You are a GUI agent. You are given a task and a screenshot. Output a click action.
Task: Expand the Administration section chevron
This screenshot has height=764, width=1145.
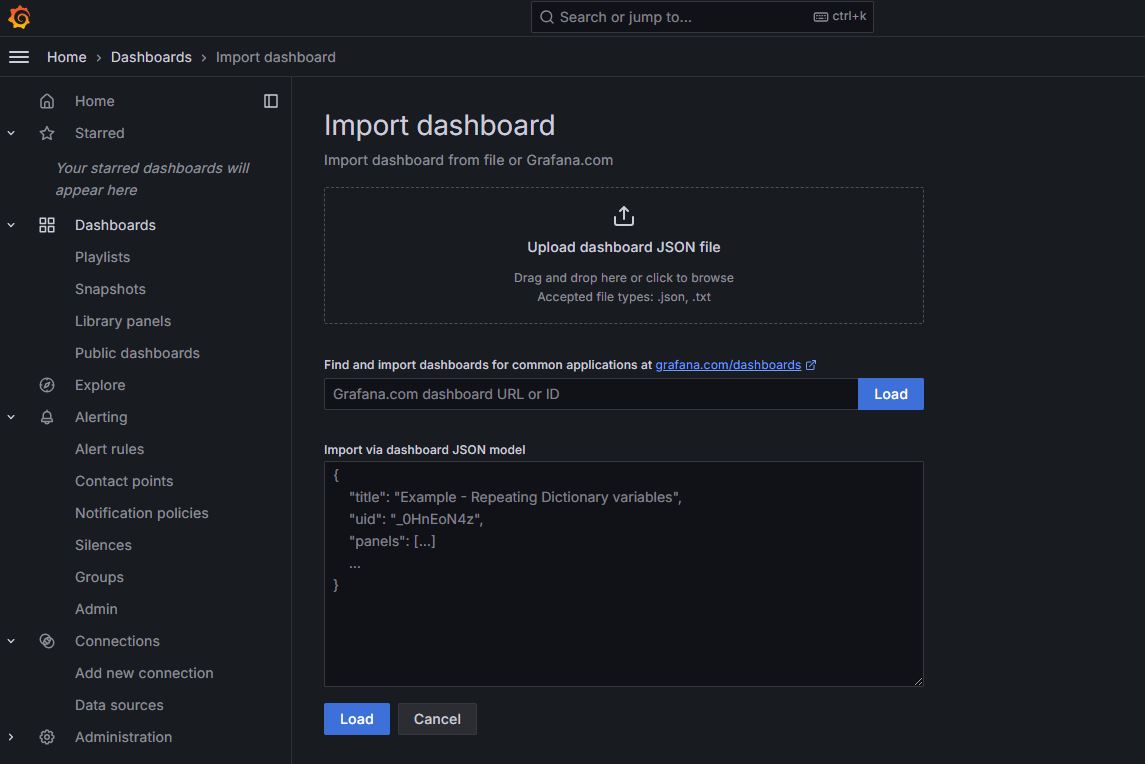pyautogui.click(x=11, y=737)
